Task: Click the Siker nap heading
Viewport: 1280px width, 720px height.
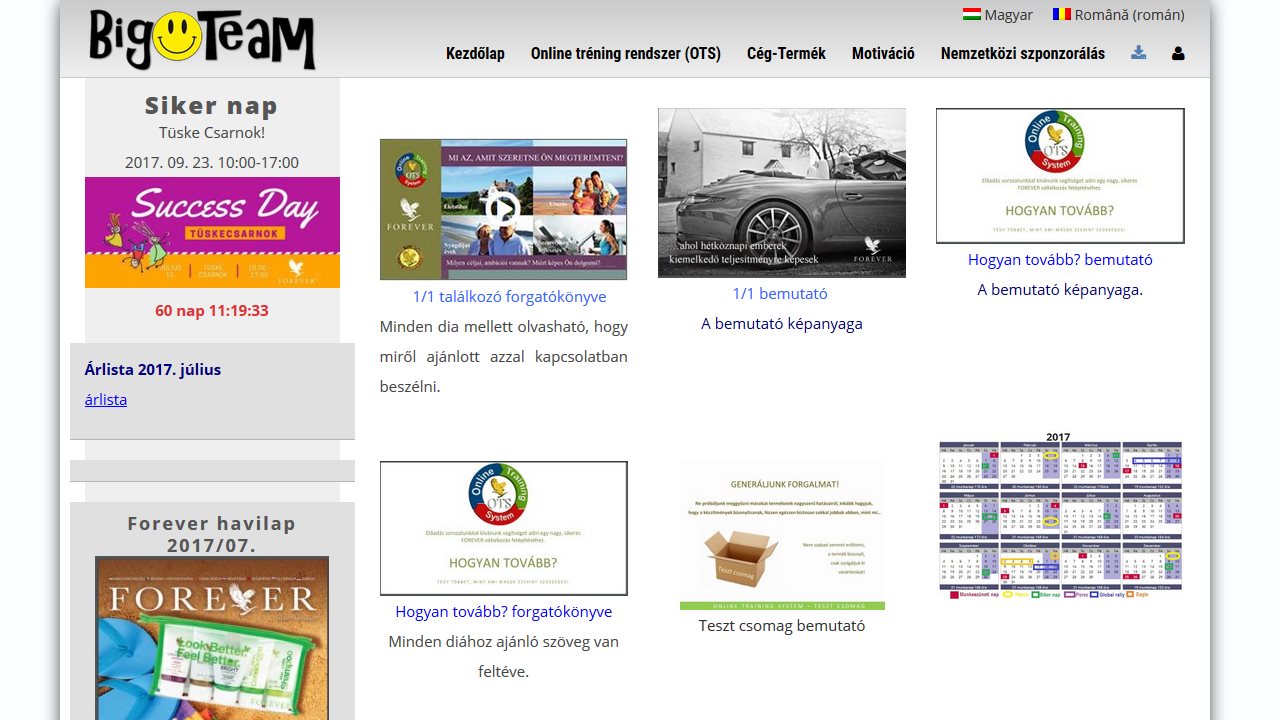Action: (x=211, y=105)
